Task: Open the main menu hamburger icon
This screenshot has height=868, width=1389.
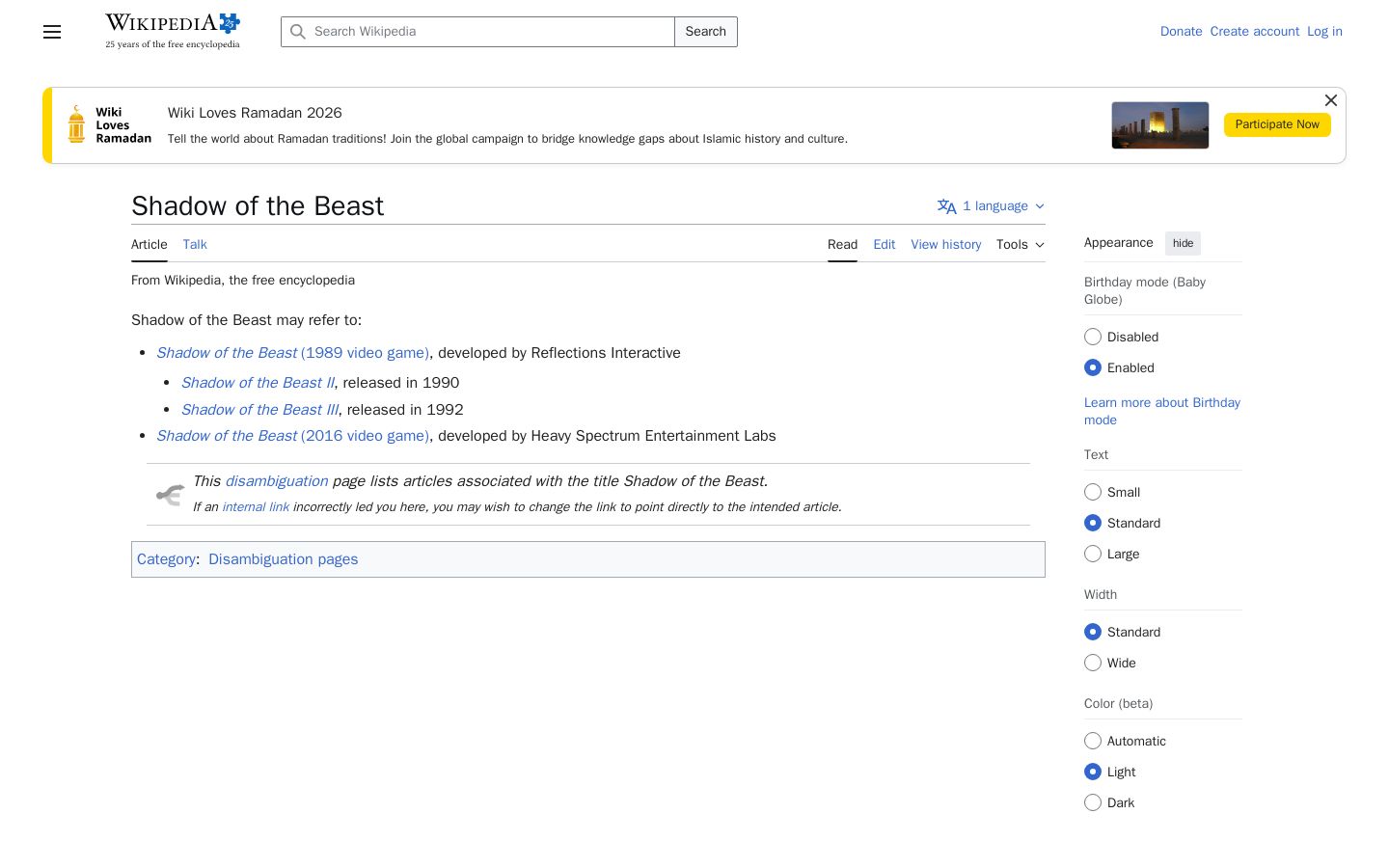Action: 52,32
